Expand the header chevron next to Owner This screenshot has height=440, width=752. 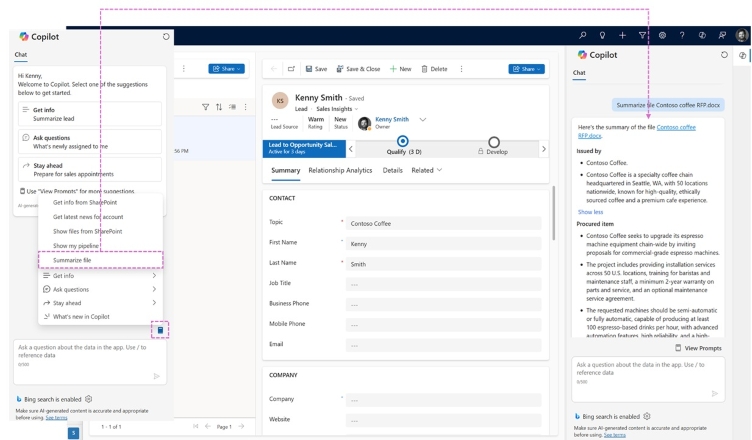423,119
